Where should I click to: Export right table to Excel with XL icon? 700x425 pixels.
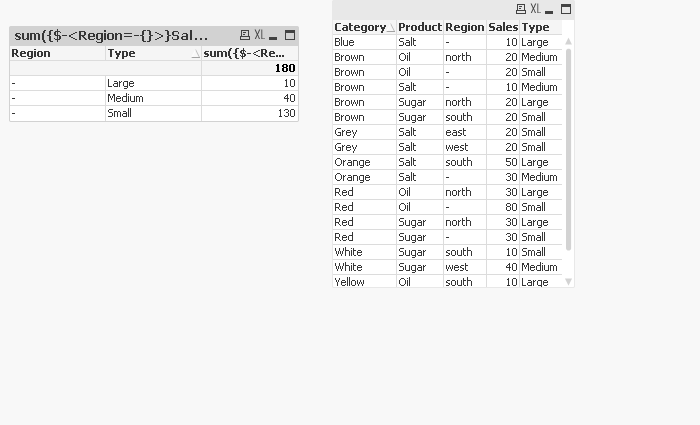536,9
